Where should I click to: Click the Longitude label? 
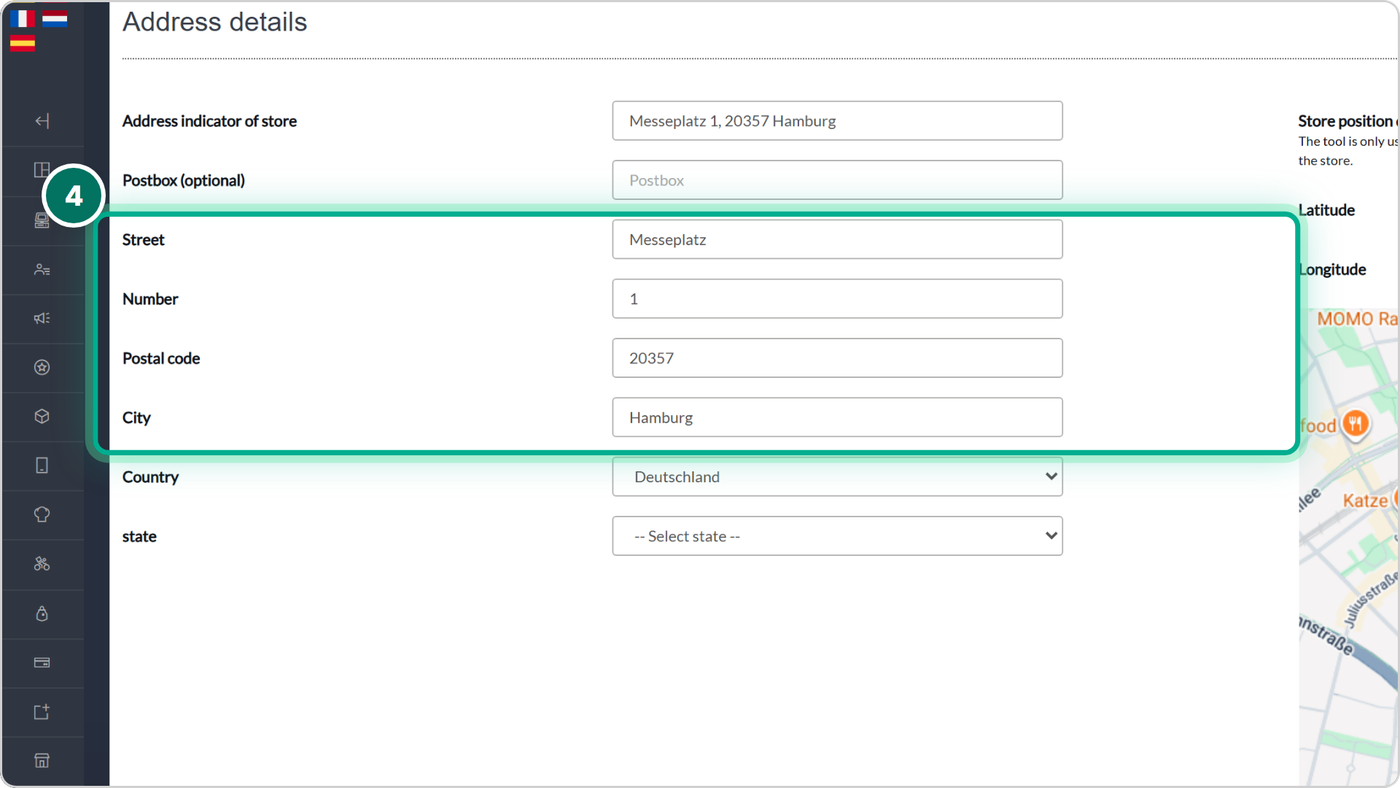click(x=1332, y=269)
